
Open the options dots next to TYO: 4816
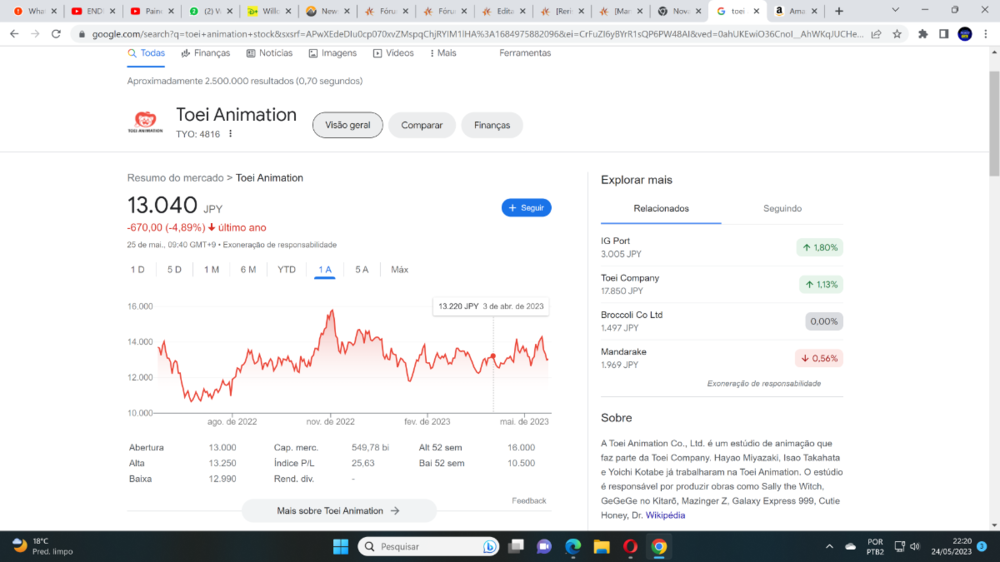230,134
